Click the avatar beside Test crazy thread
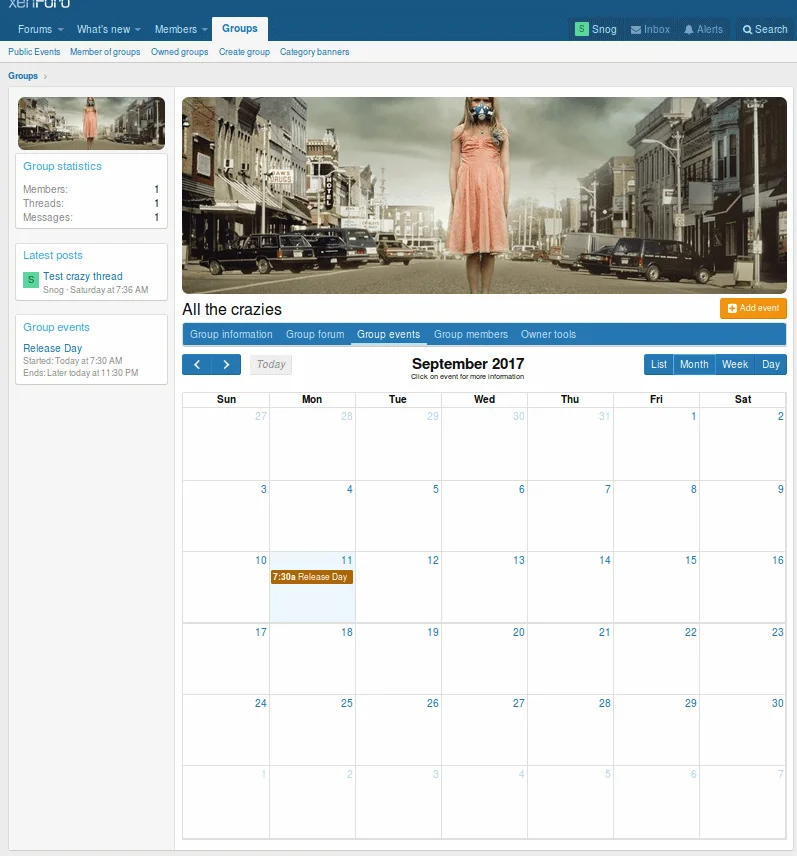Viewport: 797px width, 856px height. click(x=30, y=280)
